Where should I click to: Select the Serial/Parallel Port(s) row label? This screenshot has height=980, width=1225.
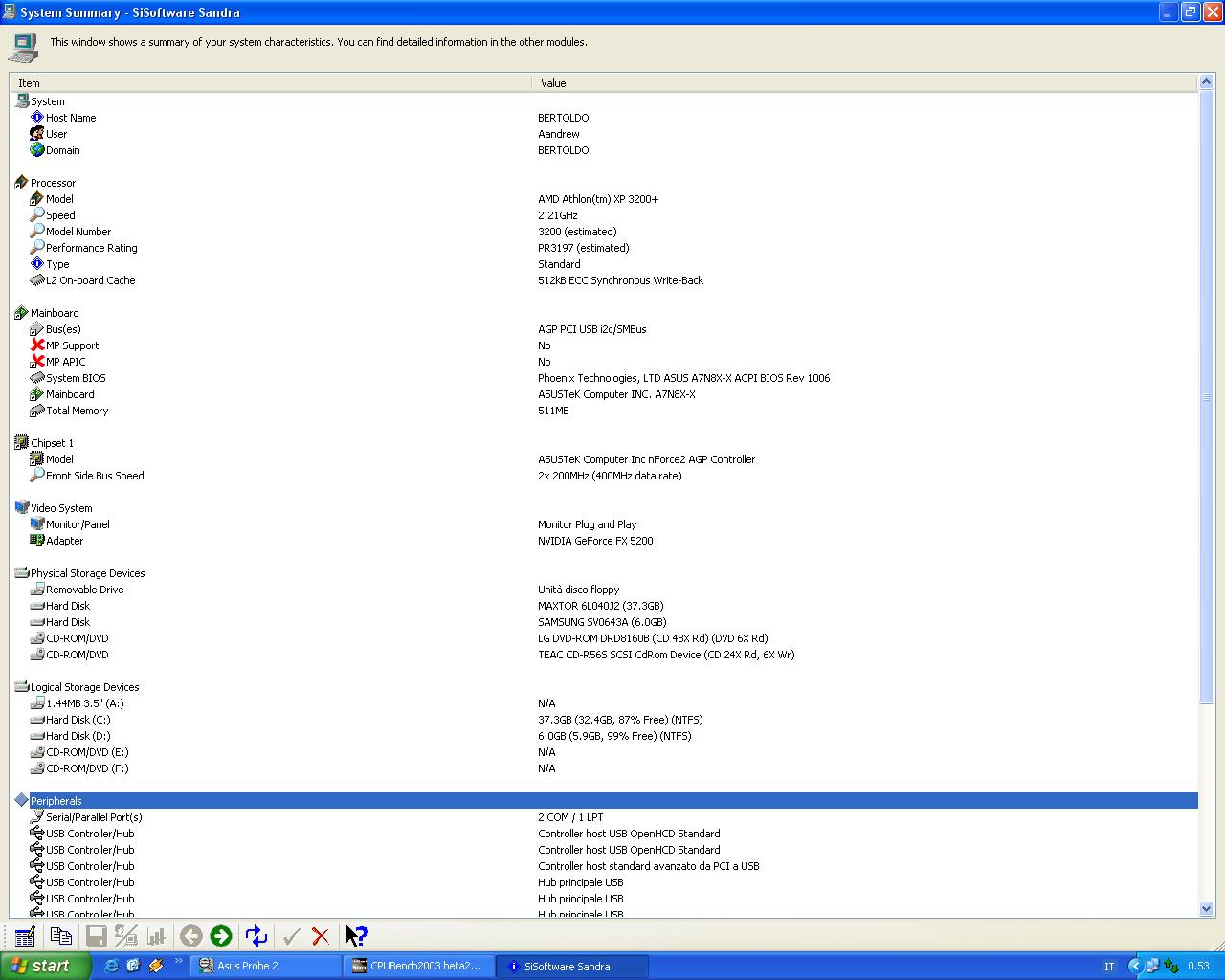coord(94,817)
